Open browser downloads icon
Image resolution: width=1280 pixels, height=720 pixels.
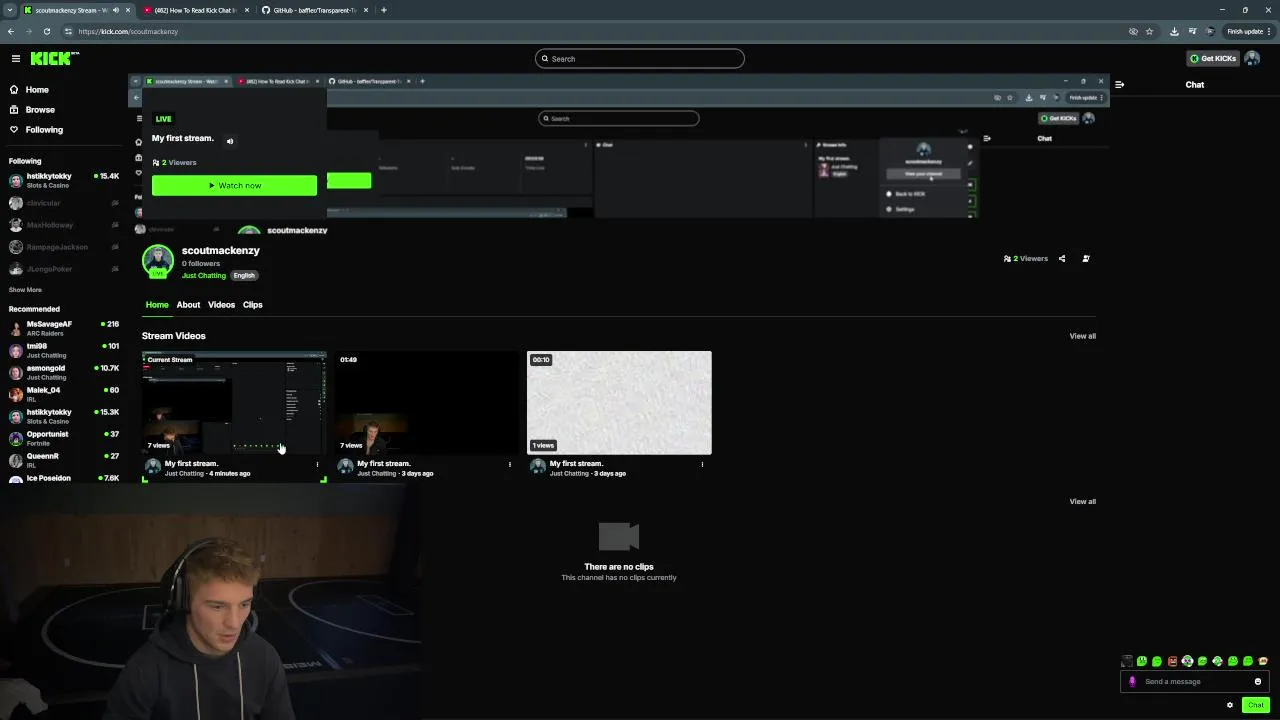coord(1174,31)
